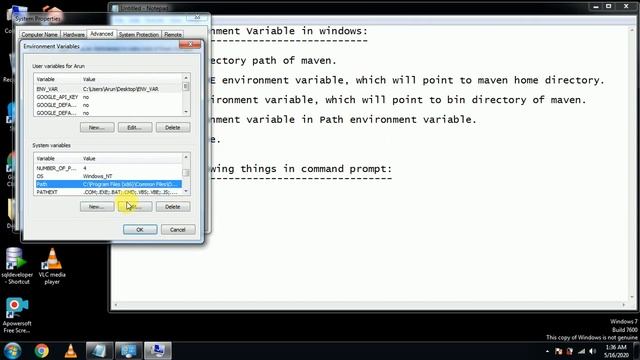Open the Remote tab
640x360 pixels.
(173, 35)
